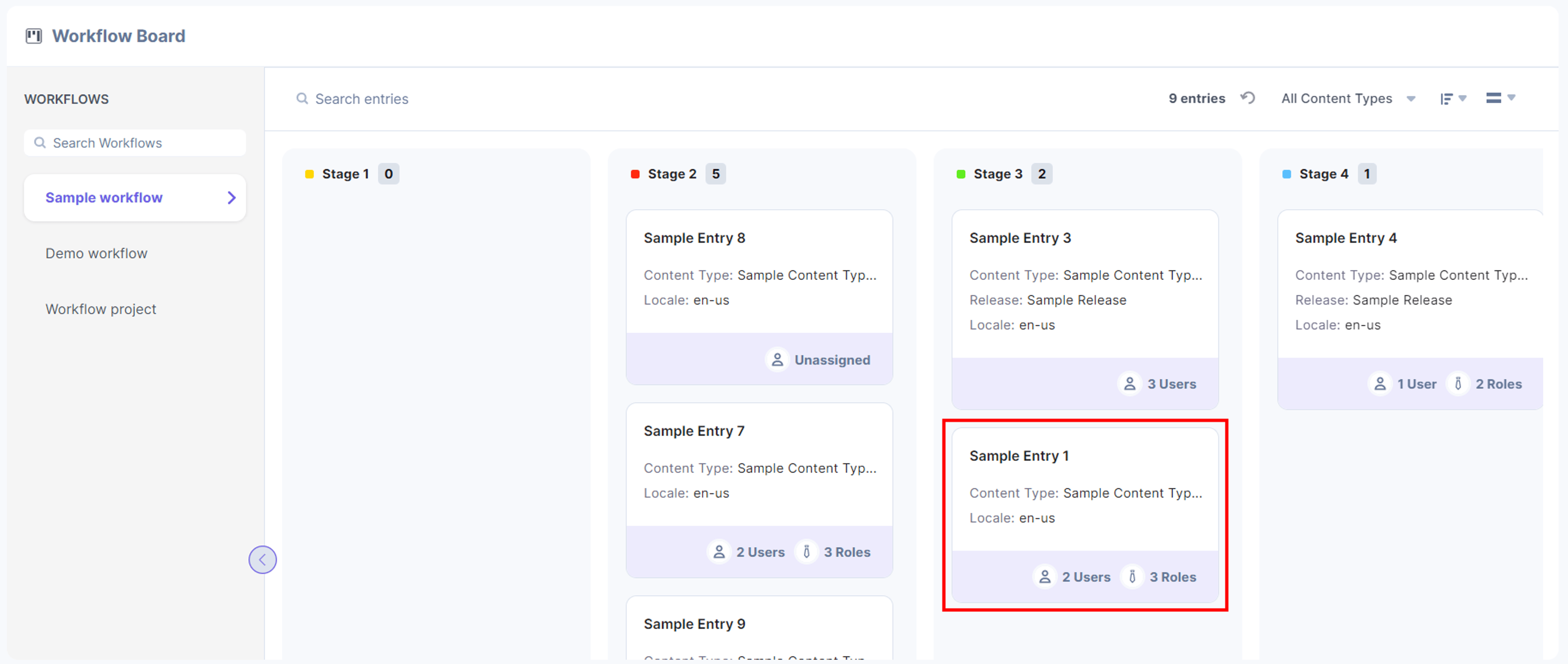This screenshot has height=664, width=1568.
Task: Select Workflow project in sidebar
Action: (x=101, y=309)
